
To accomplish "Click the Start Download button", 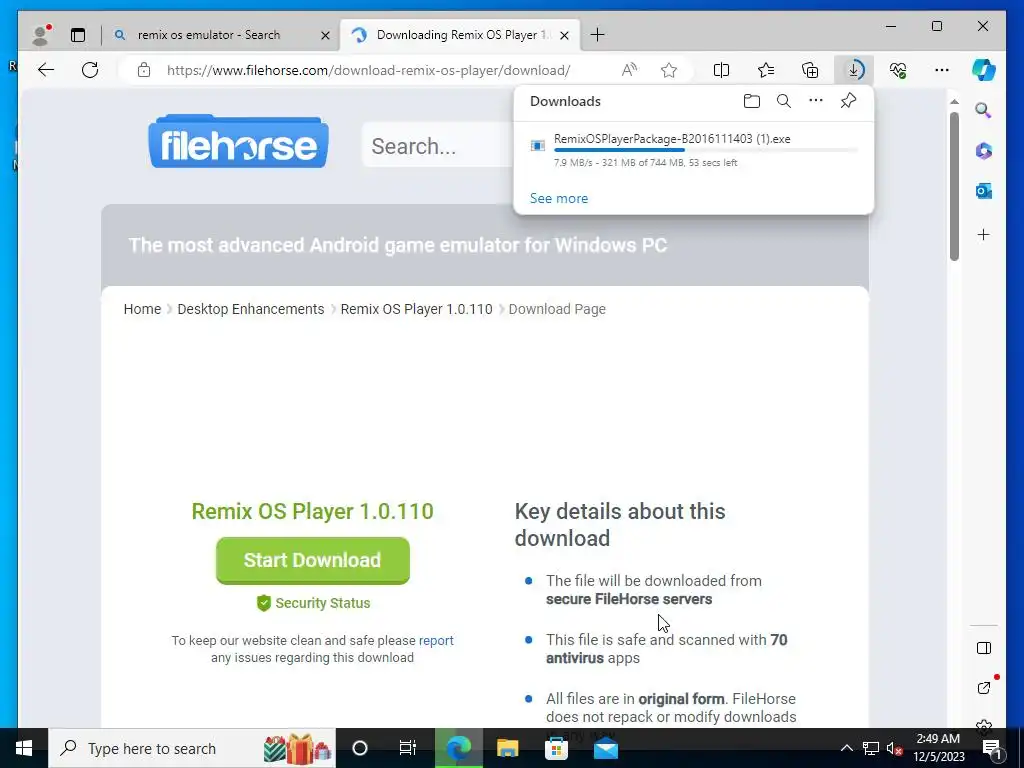I will [x=313, y=560].
